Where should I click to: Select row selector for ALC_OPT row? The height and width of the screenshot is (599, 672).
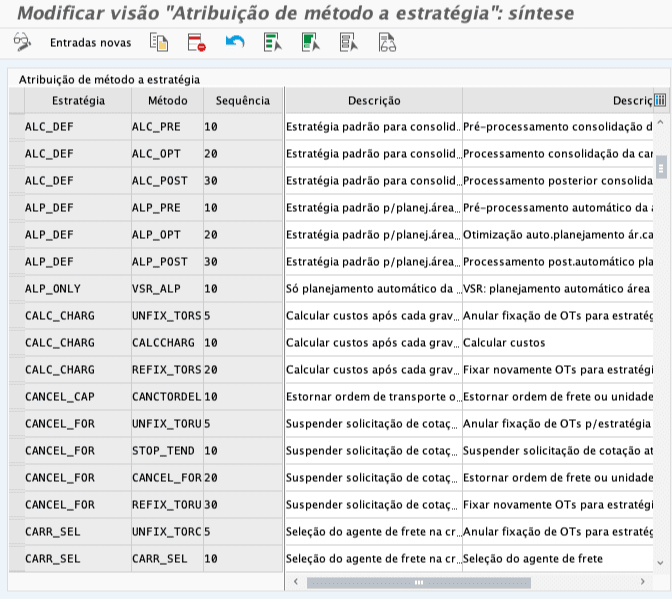17,154
